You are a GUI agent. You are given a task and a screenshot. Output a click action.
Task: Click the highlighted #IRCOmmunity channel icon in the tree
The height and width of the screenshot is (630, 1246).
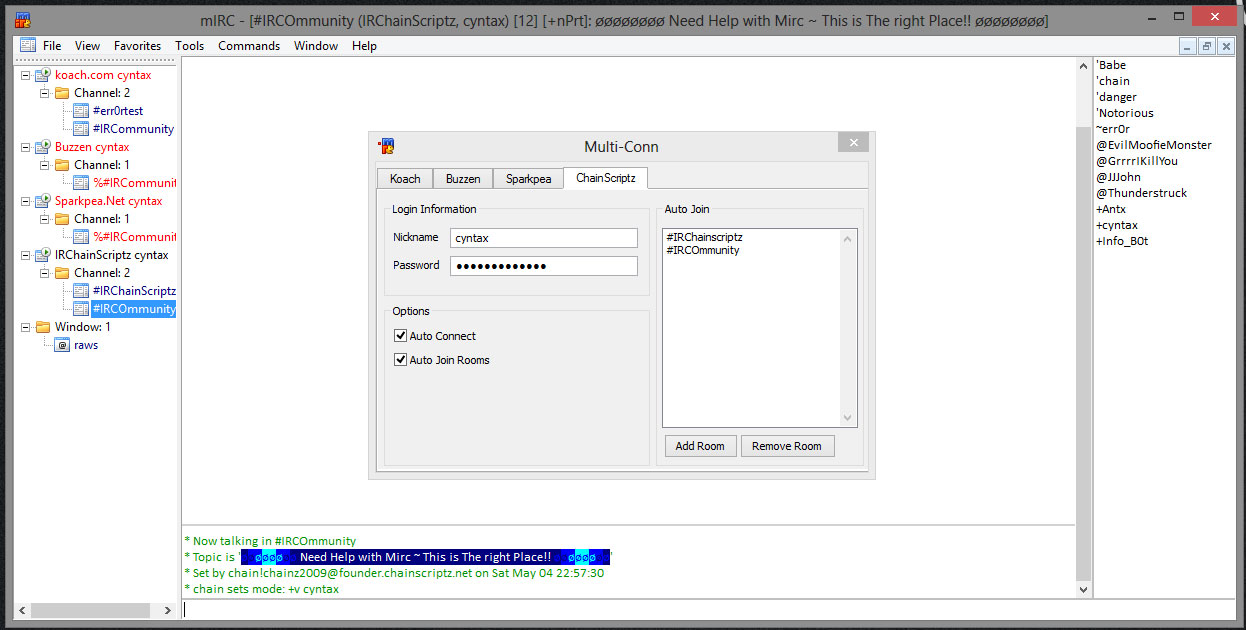81,309
